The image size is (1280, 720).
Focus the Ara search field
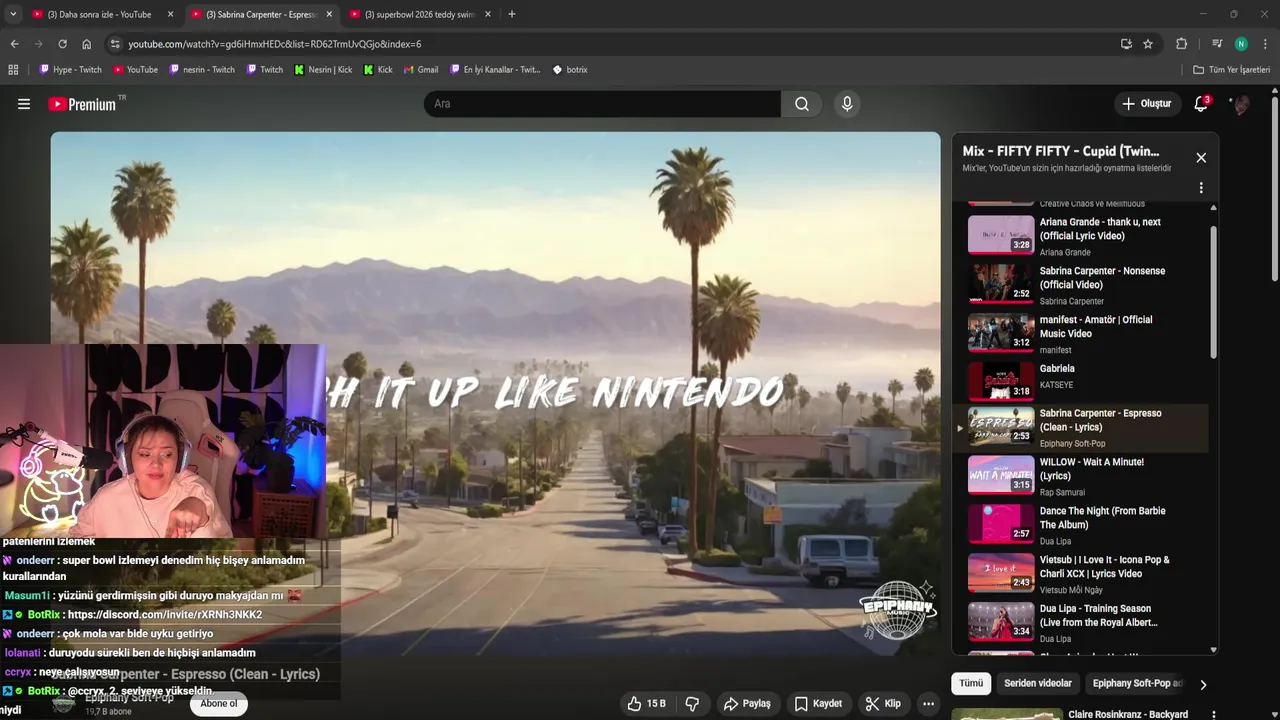pos(602,104)
